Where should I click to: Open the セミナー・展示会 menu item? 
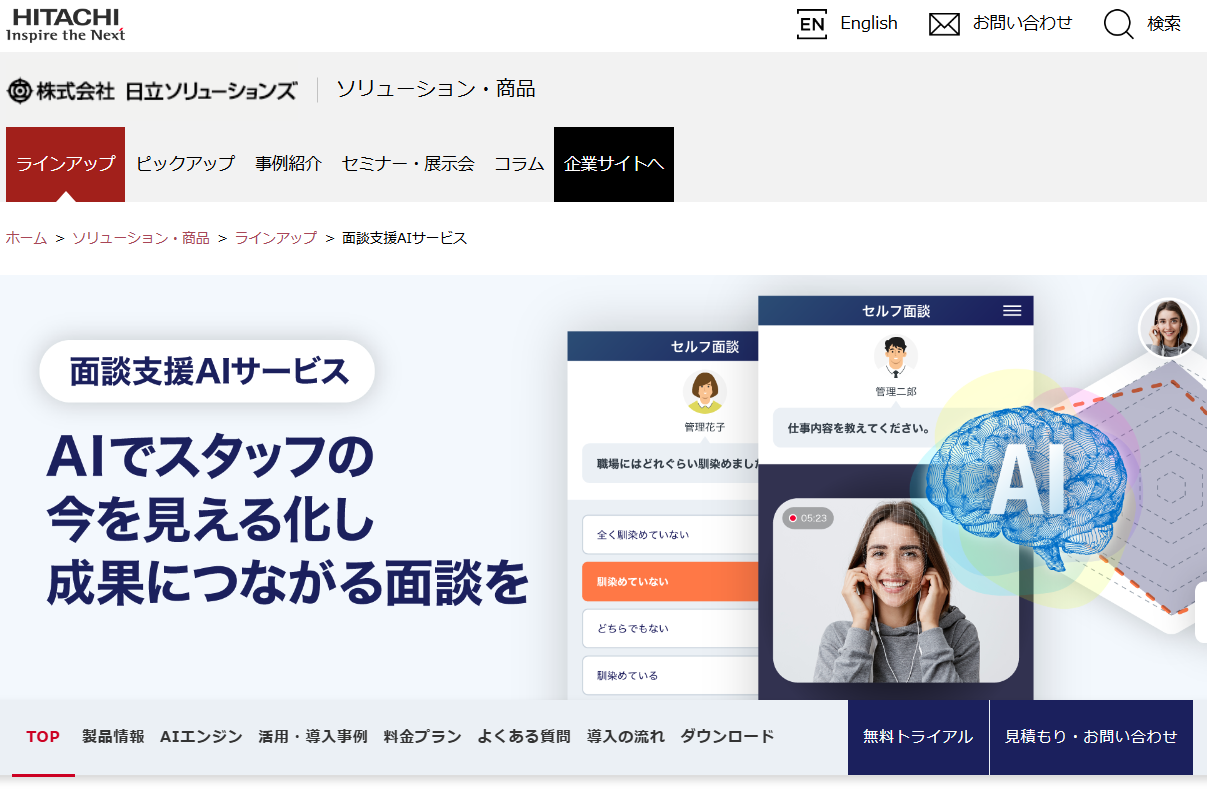coord(408,164)
